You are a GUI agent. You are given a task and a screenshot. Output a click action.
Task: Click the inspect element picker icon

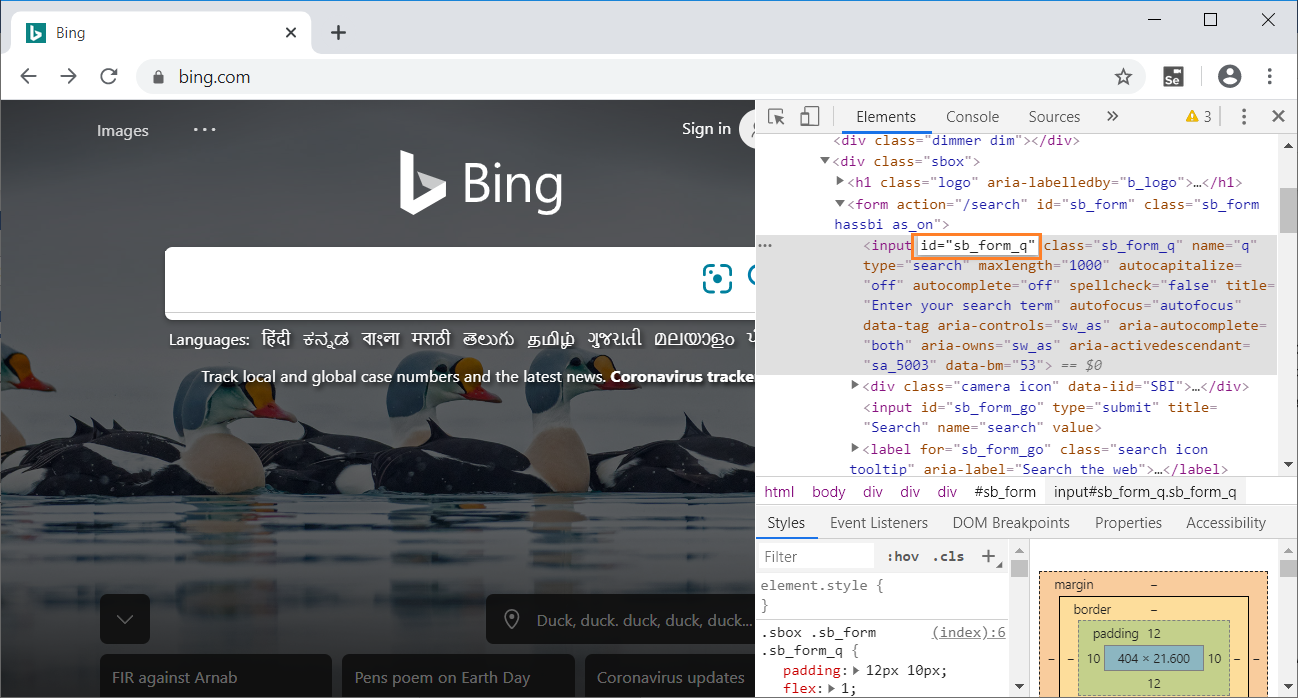click(777, 117)
